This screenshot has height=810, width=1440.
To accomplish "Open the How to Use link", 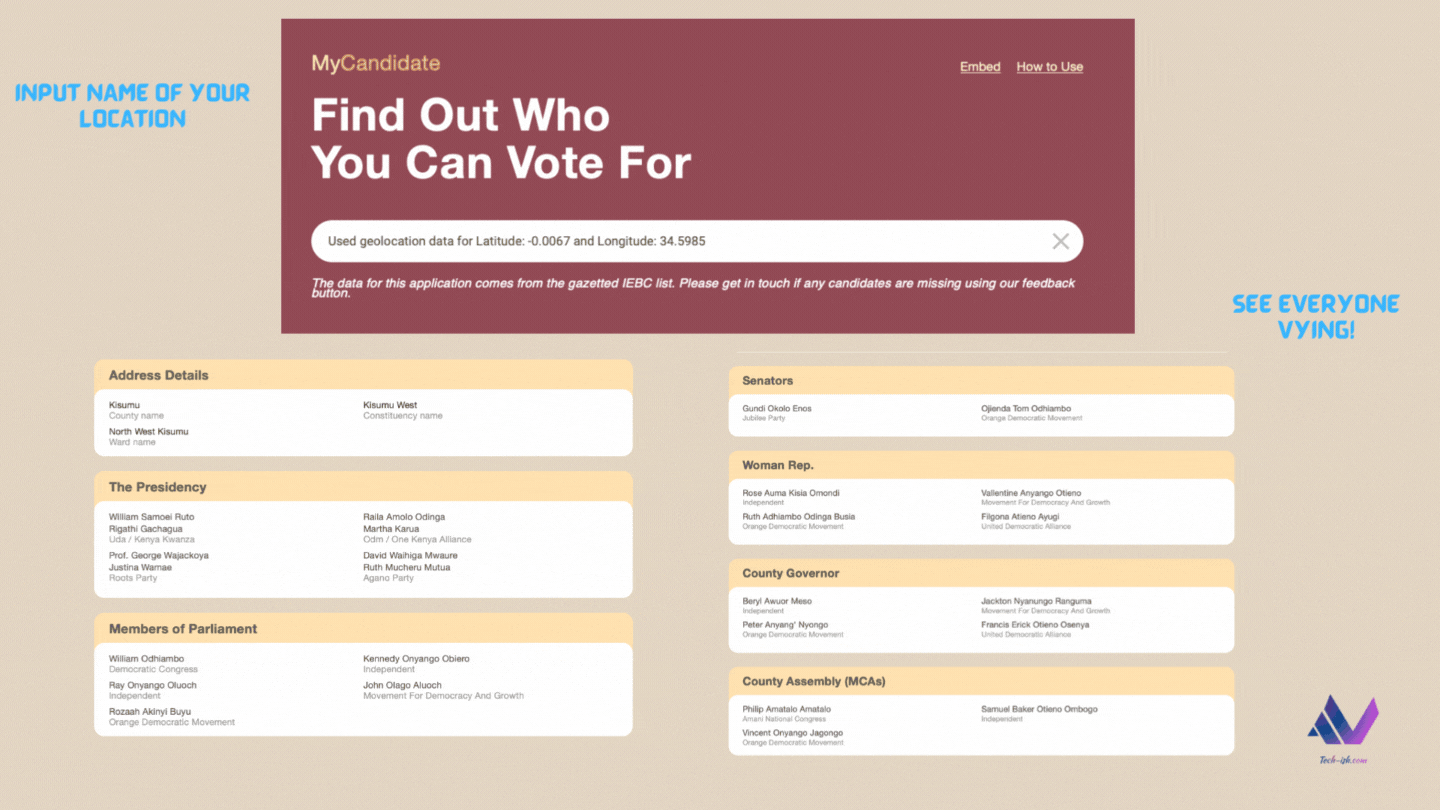I will click(x=1049, y=67).
